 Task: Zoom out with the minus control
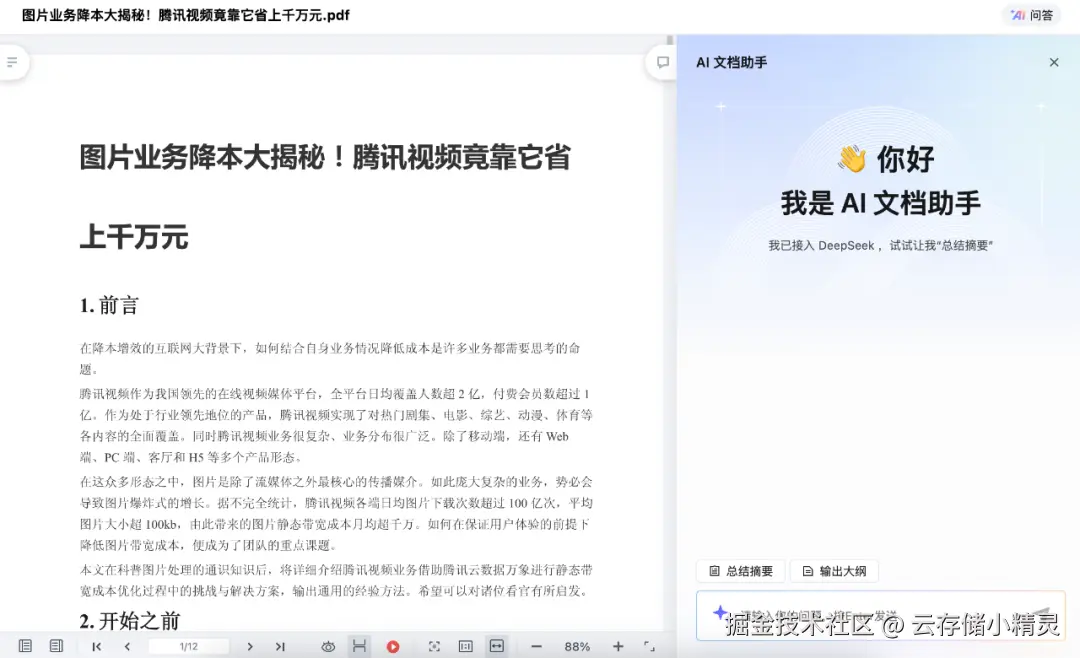[538, 645]
